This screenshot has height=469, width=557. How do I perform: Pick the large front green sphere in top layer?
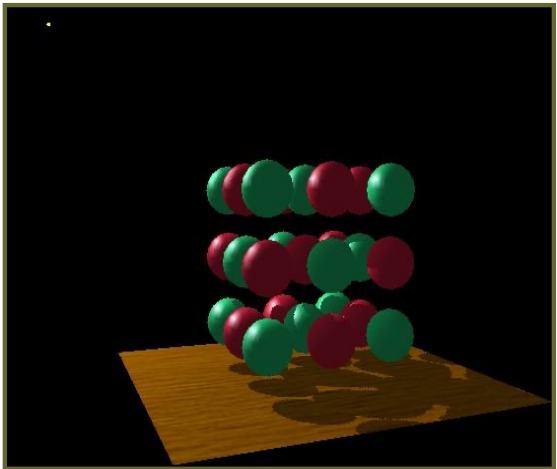[x=267, y=188]
